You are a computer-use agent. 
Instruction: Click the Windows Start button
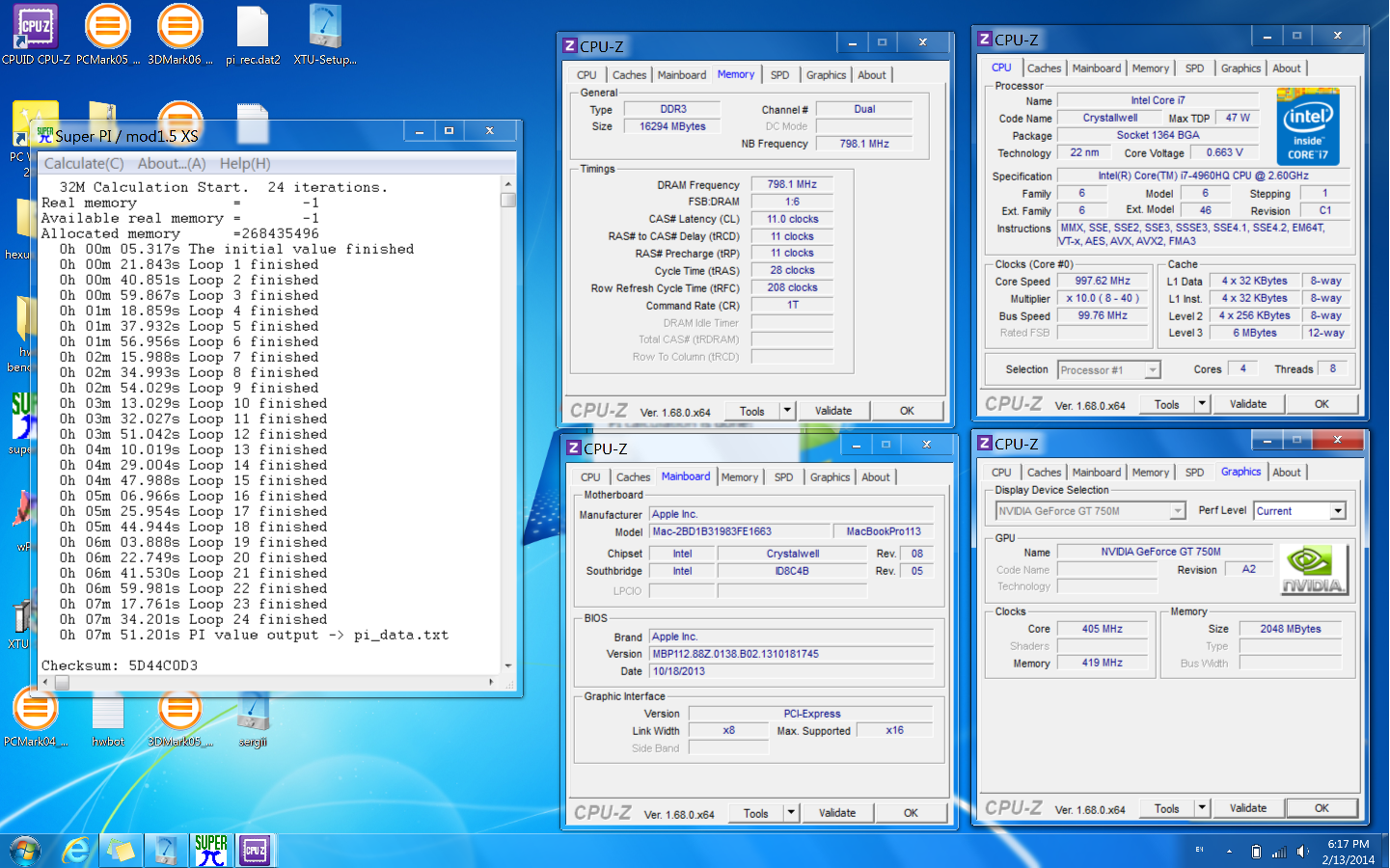[x=24, y=851]
